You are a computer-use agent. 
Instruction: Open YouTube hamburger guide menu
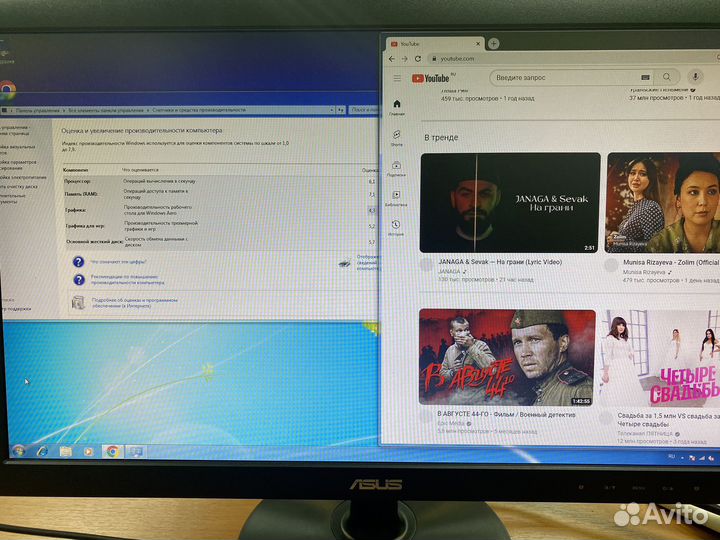397,79
